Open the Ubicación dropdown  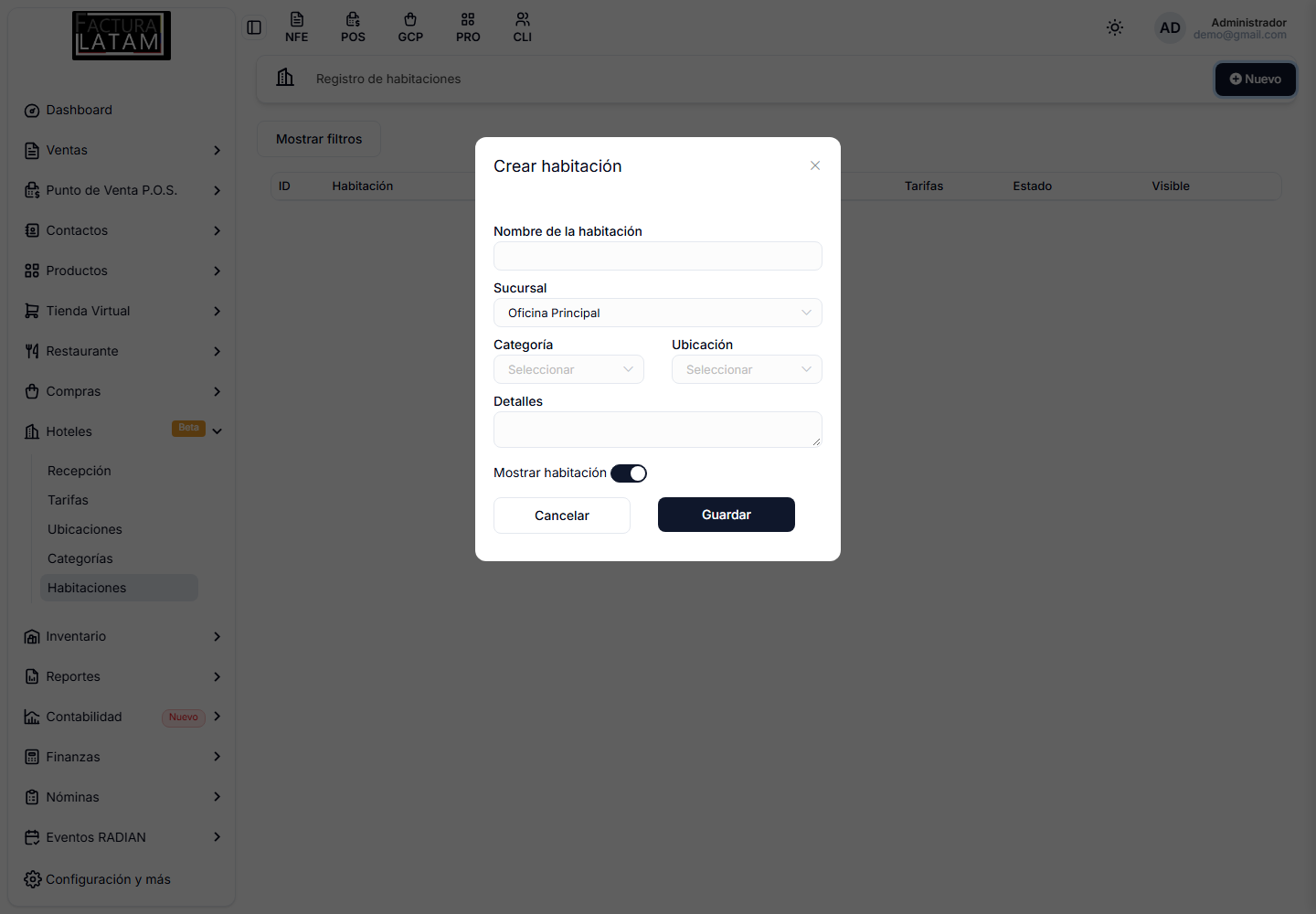click(x=747, y=369)
